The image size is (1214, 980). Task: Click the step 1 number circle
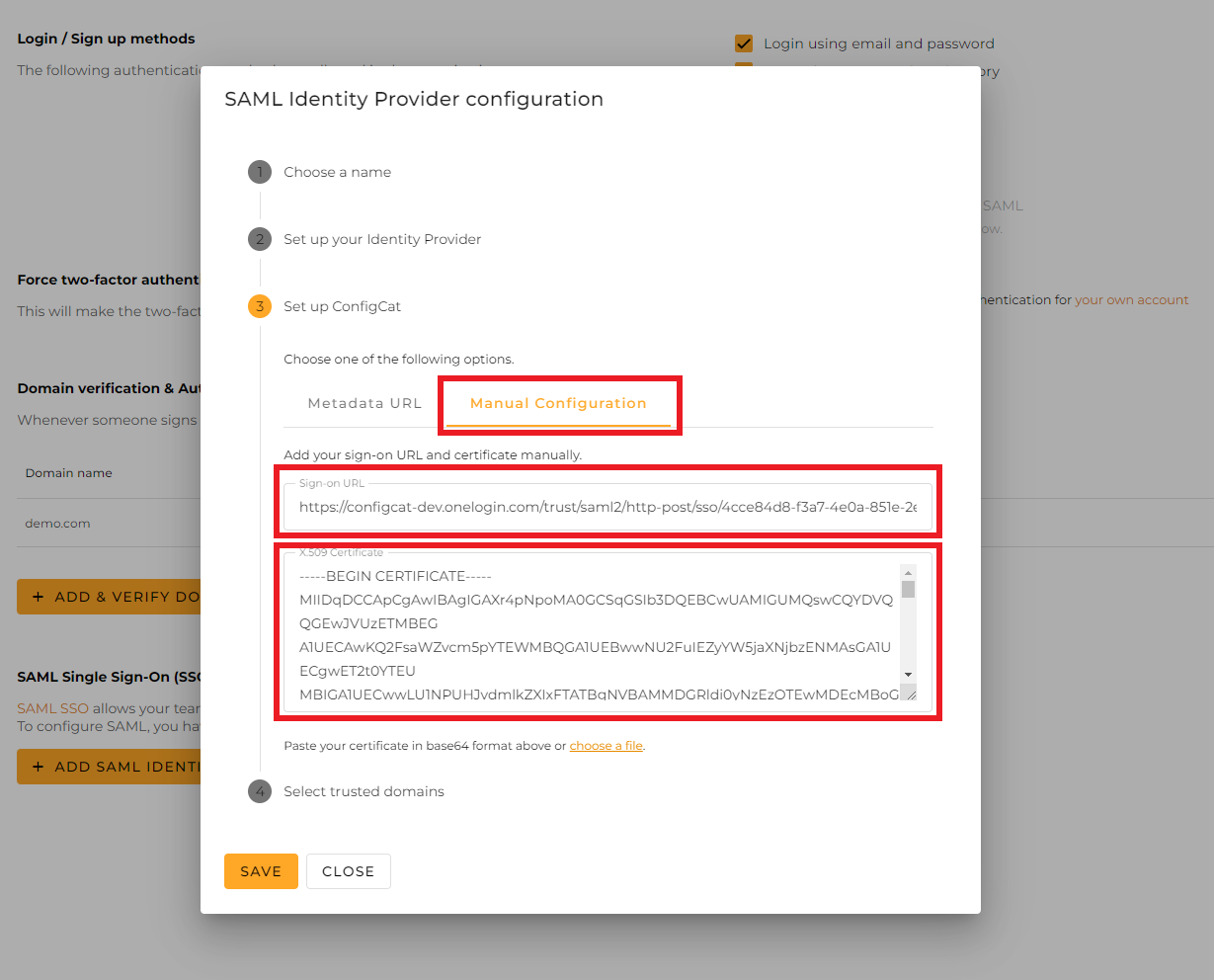tap(259, 172)
